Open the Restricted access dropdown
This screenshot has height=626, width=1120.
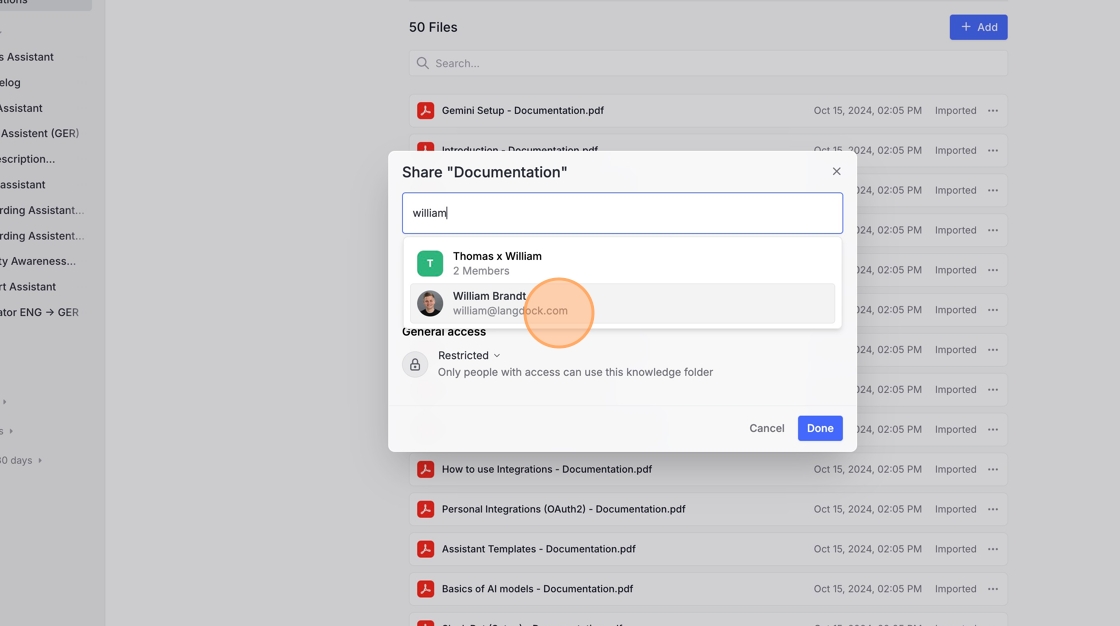tap(469, 355)
